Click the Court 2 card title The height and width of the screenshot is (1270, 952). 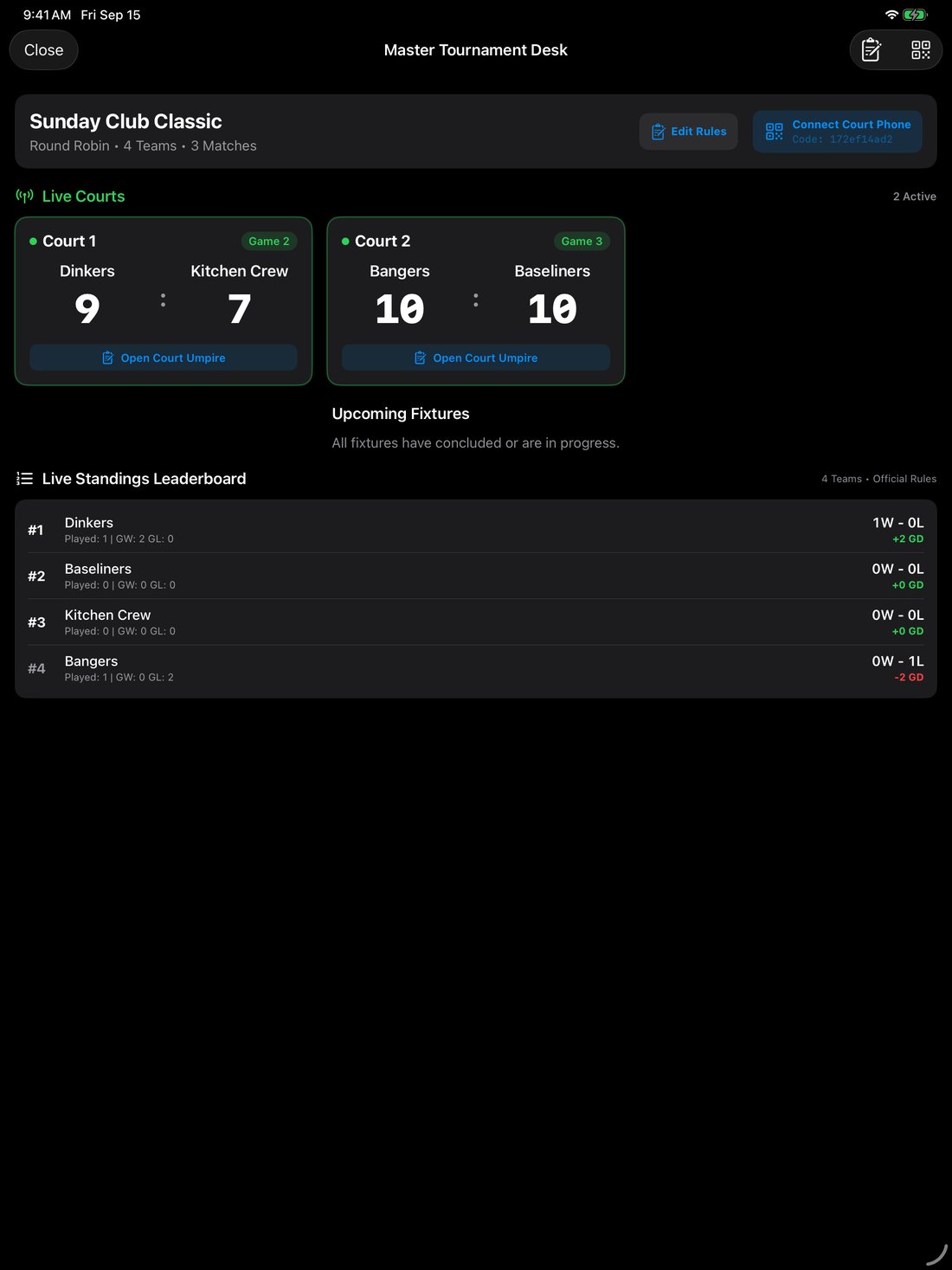383,242
